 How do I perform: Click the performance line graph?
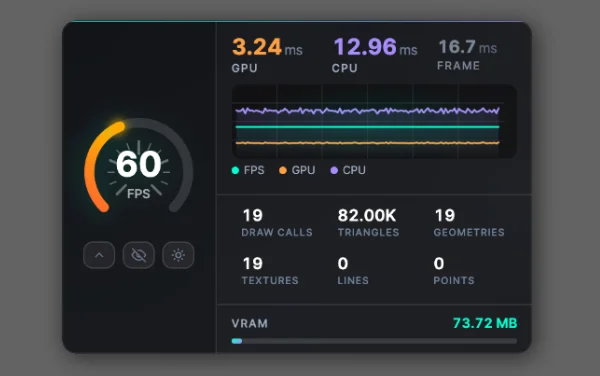click(x=374, y=121)
